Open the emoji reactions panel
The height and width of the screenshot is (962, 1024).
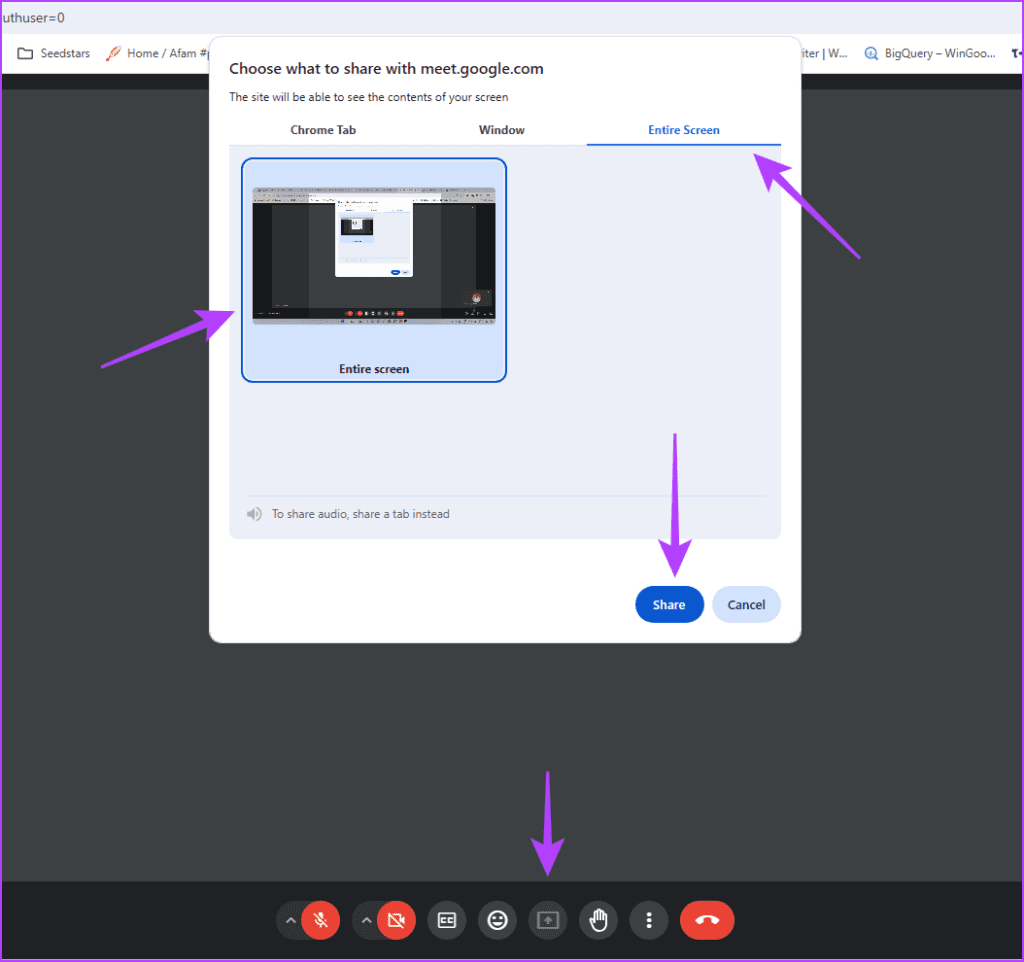pos(497,920)
